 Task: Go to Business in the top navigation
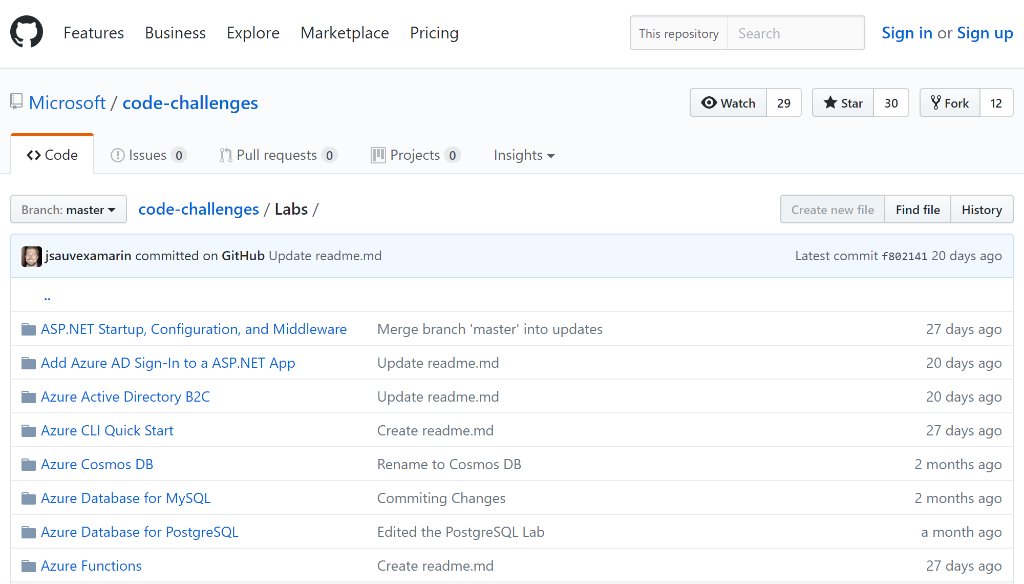click(175, 33)
